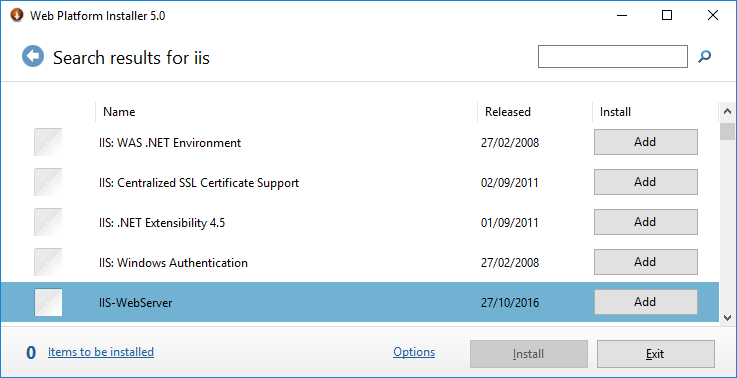Sort by the Released column header
Screen dimensions: 737x378
click(x=535, y=112)
